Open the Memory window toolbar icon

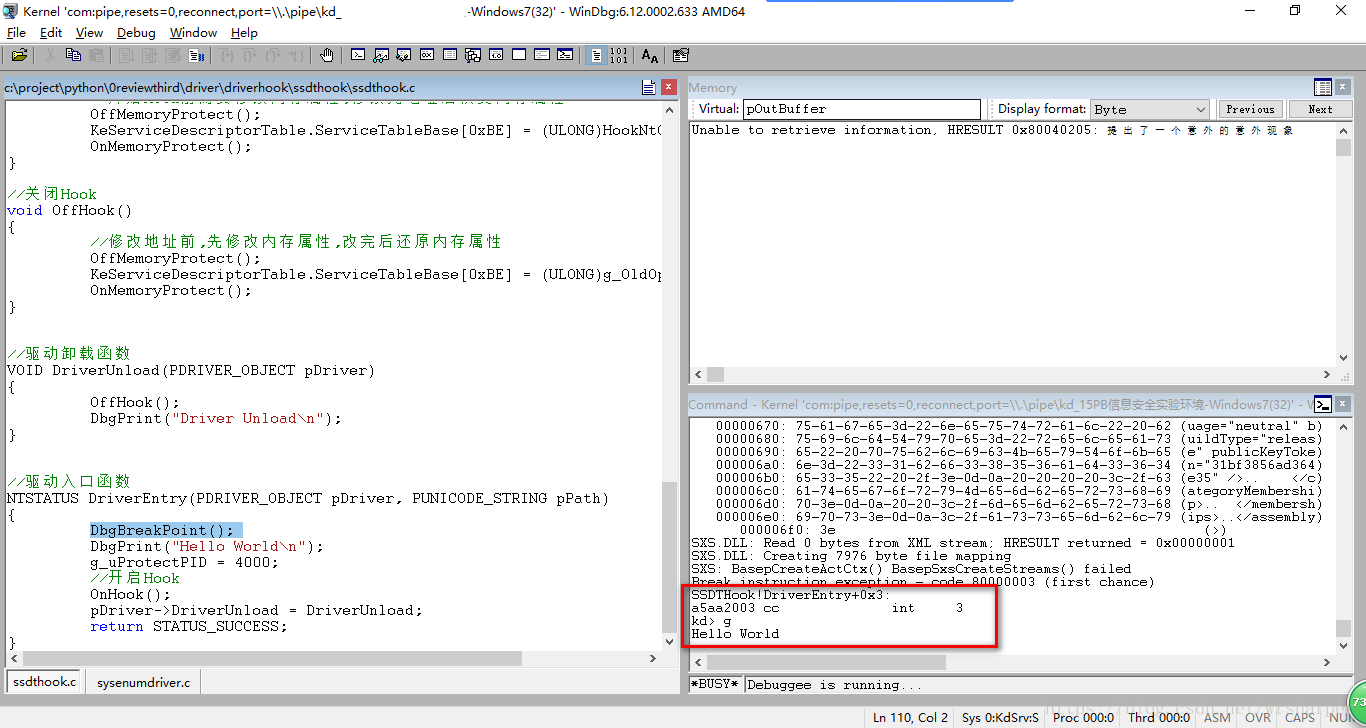(450, 55)
